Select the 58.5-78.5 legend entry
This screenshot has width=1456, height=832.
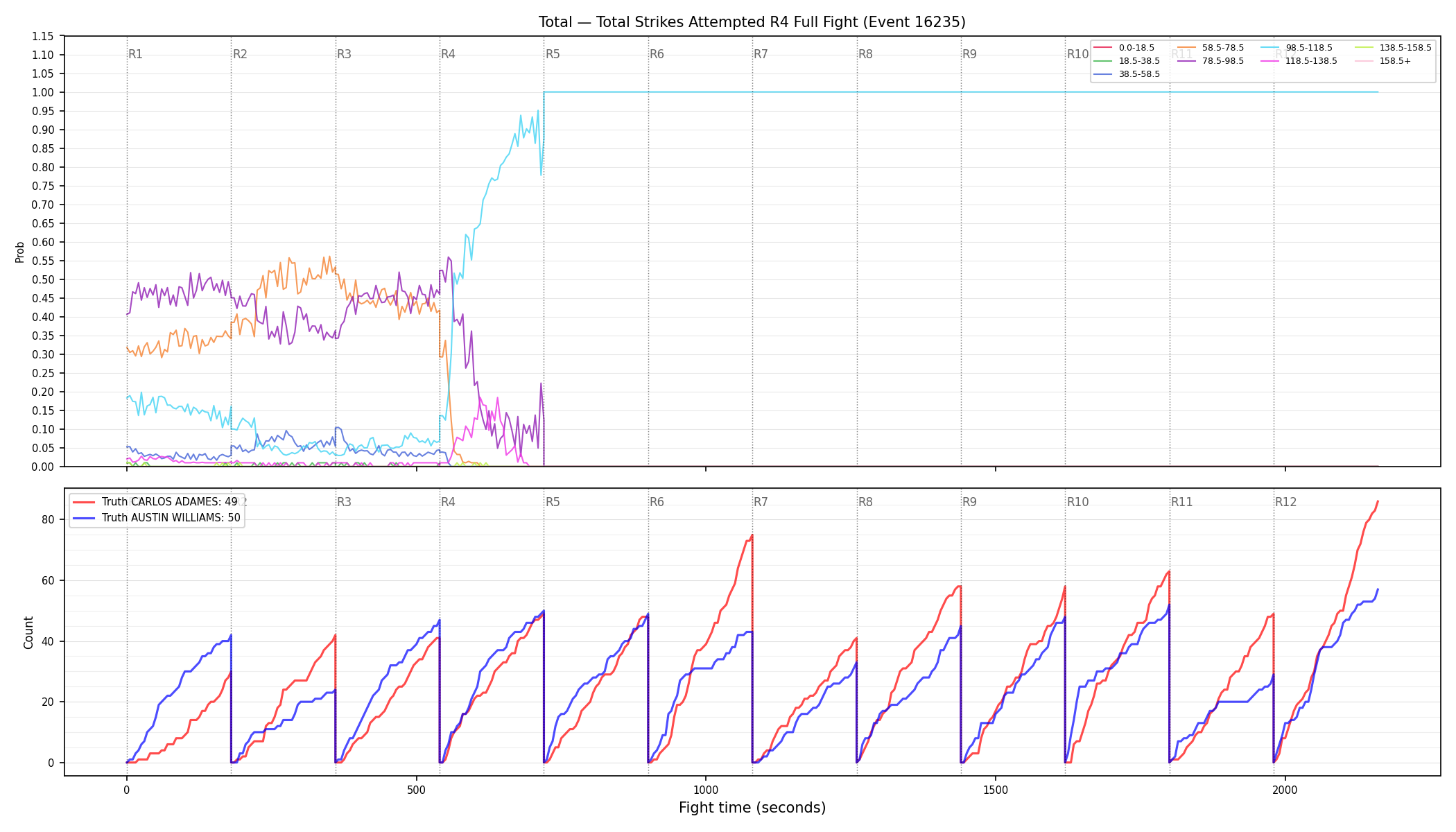[1211, 48]
